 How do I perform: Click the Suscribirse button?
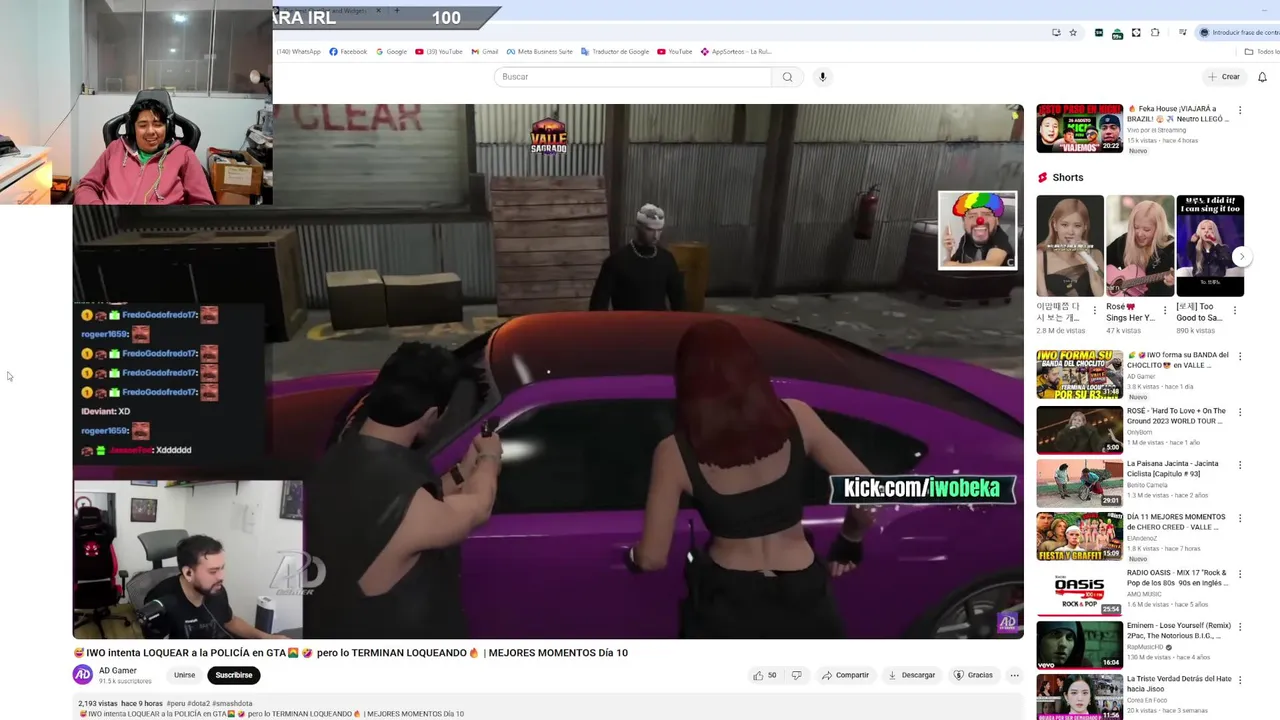pos(234,675)
